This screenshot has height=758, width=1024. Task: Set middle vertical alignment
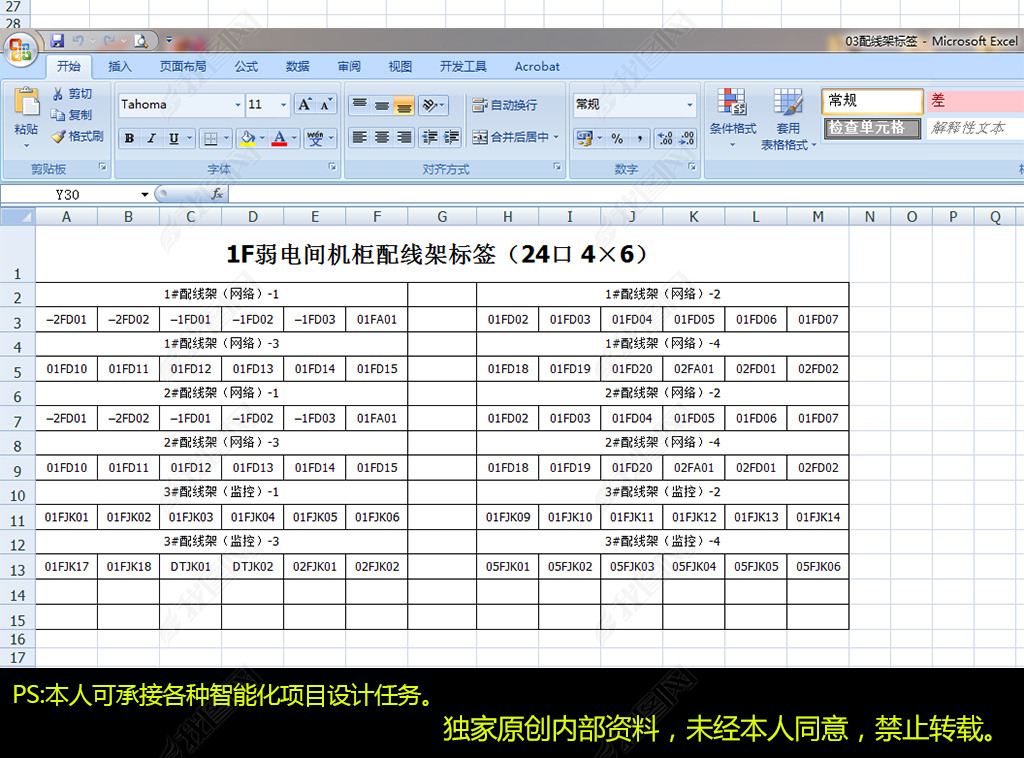(x=382, y=104)
